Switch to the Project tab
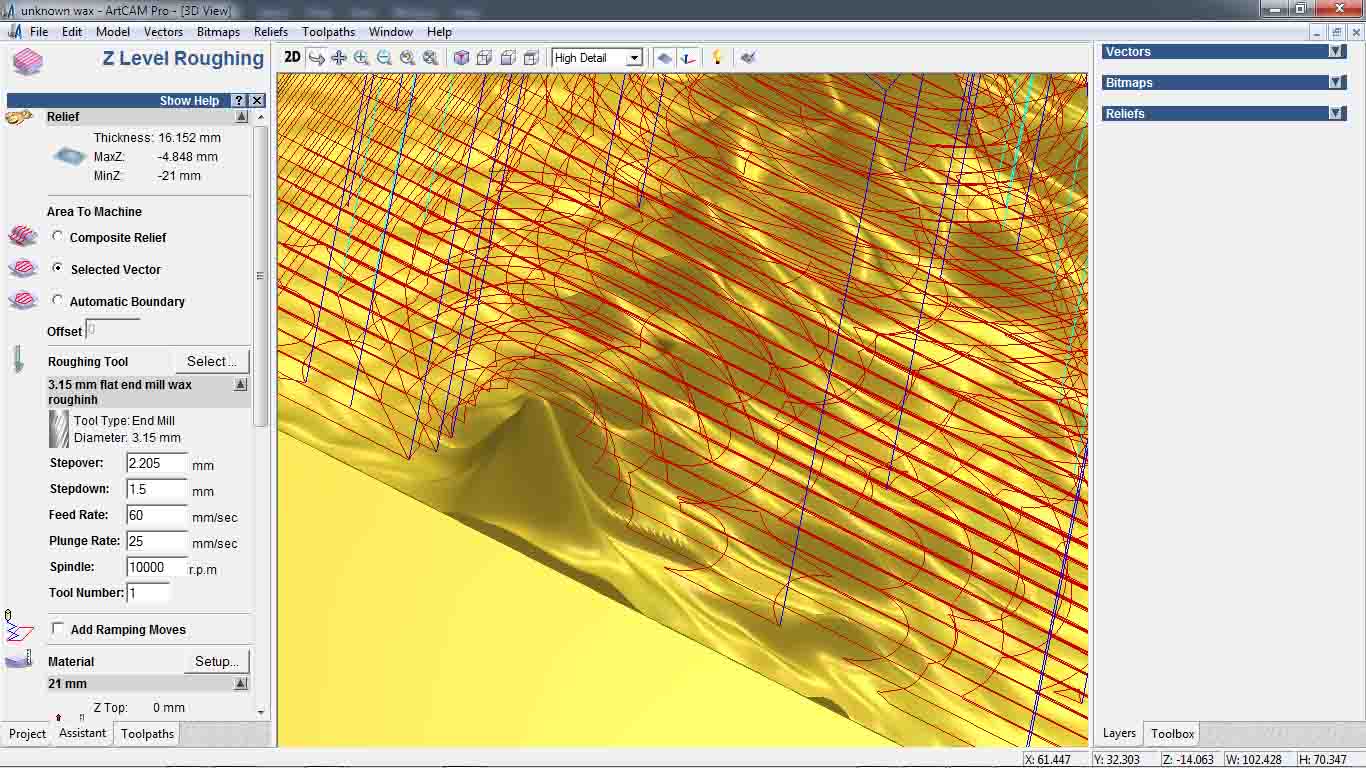The width and height of the screenshot is (1366, 768). pyautogui.click(x=27, y=734)
